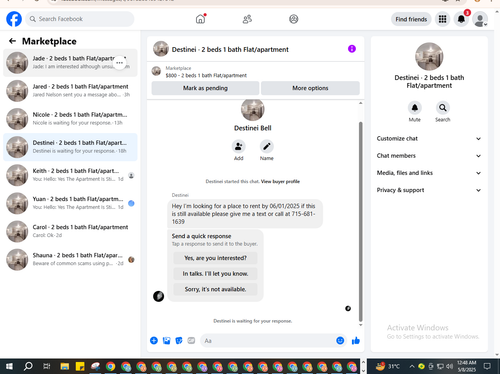The height and width of the screenshot is (374, 500).
Task: Send quick reply Sorry, it's not available.
Action: point(215,289)
